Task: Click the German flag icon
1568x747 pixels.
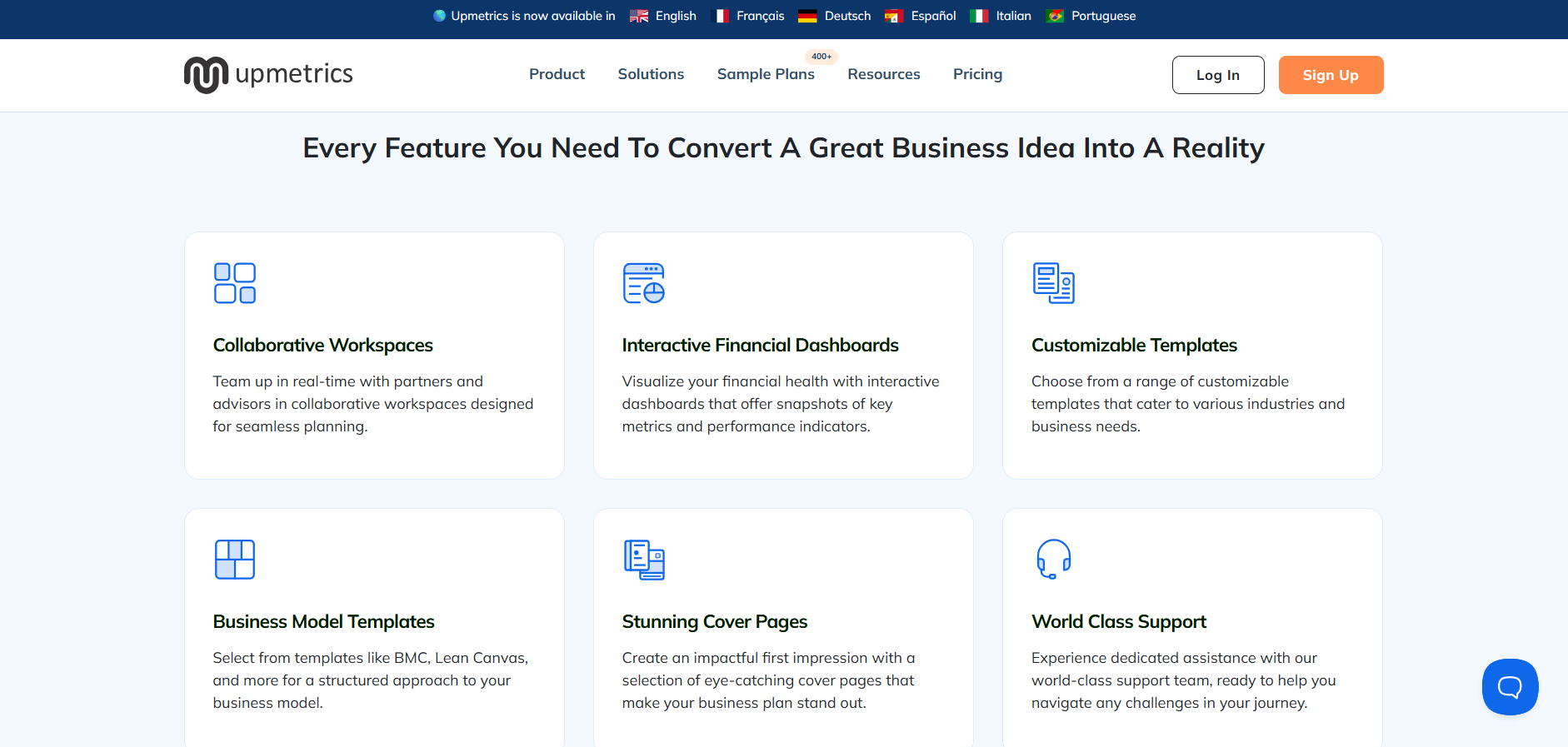Action: tap(807, 16)
